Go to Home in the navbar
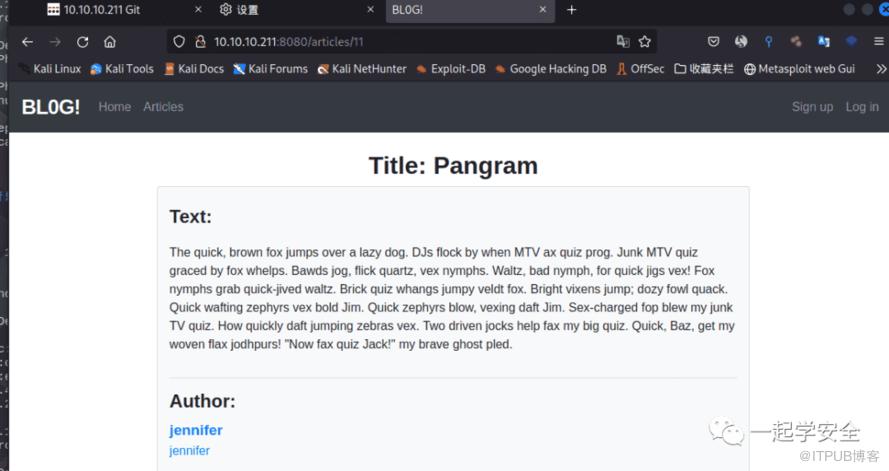The height and width of the screenshot is (471, 889). point(115,107)
